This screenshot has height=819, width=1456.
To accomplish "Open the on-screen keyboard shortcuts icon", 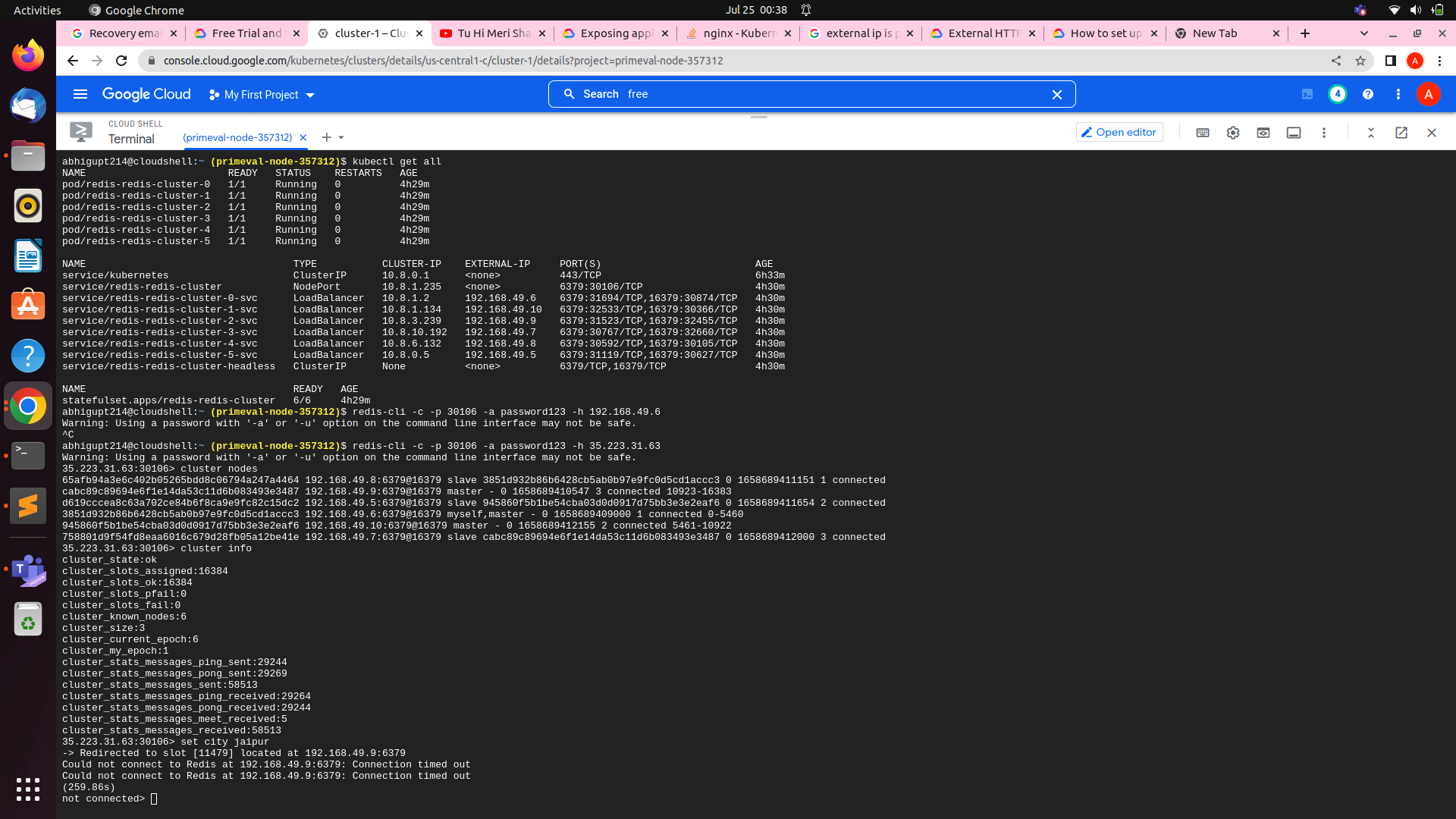I will 1203,133.
